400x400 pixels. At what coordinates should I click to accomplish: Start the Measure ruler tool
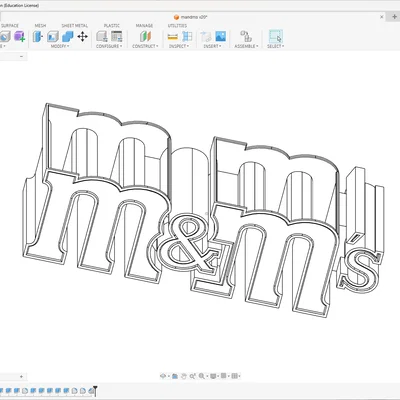172,36
